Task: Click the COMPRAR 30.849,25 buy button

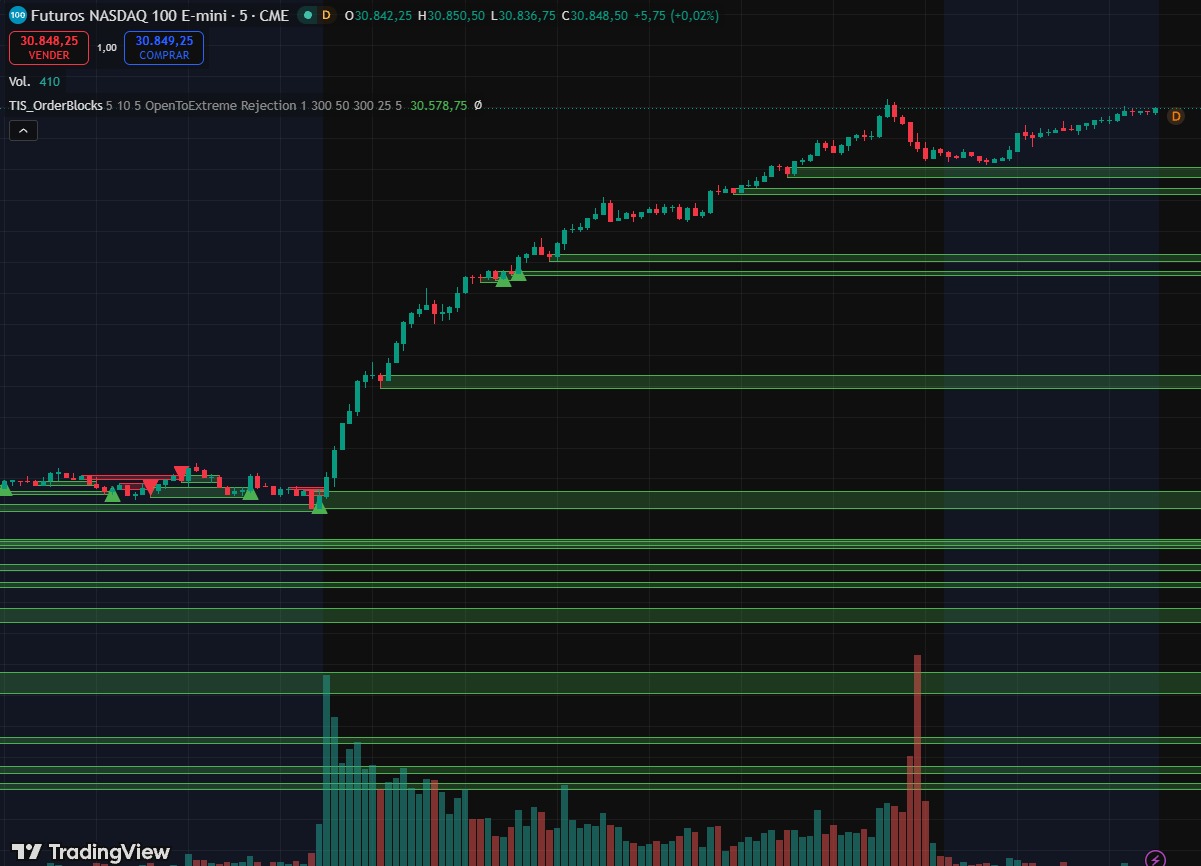Action: 164,48
